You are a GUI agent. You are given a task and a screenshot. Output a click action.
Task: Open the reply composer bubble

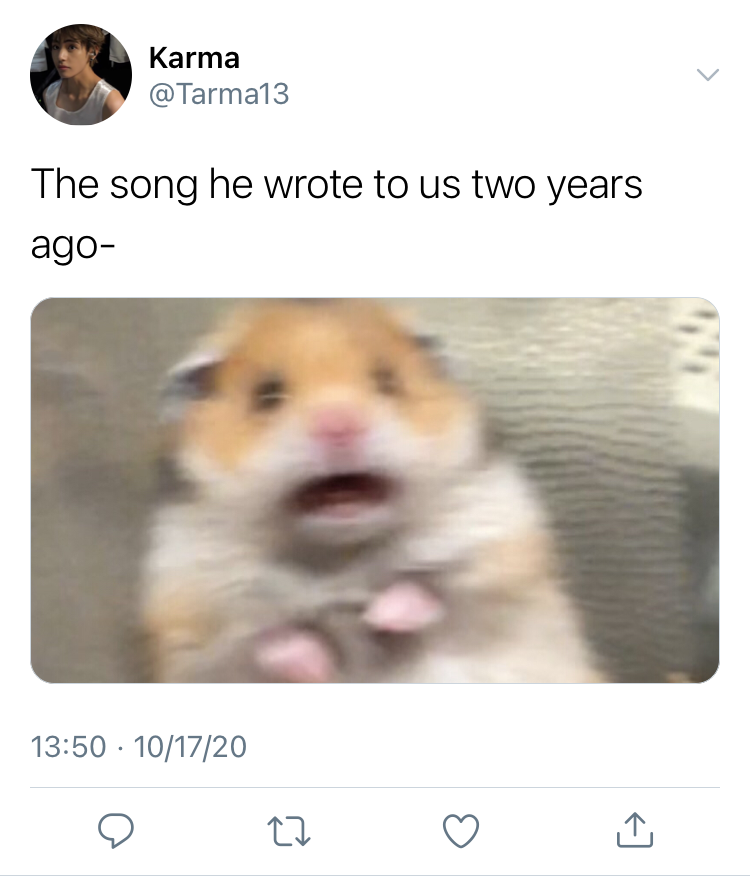coord(116,831)
